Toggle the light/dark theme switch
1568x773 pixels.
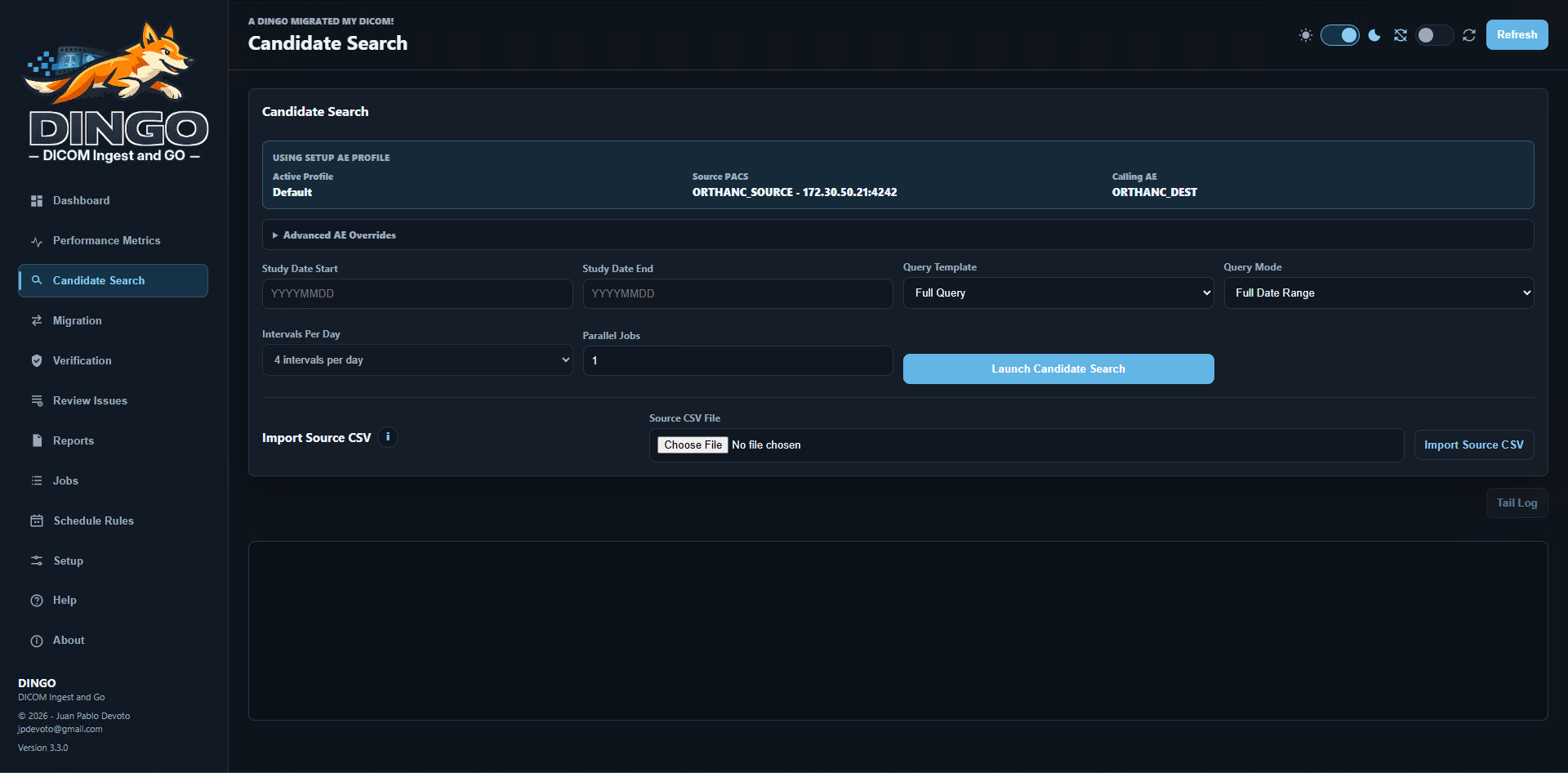1340,35
